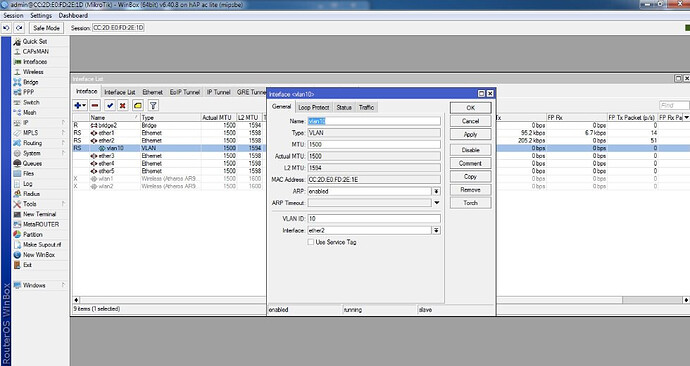Click the yellow comment icon button
Screen dimensions: 690x366
point(138,106)
